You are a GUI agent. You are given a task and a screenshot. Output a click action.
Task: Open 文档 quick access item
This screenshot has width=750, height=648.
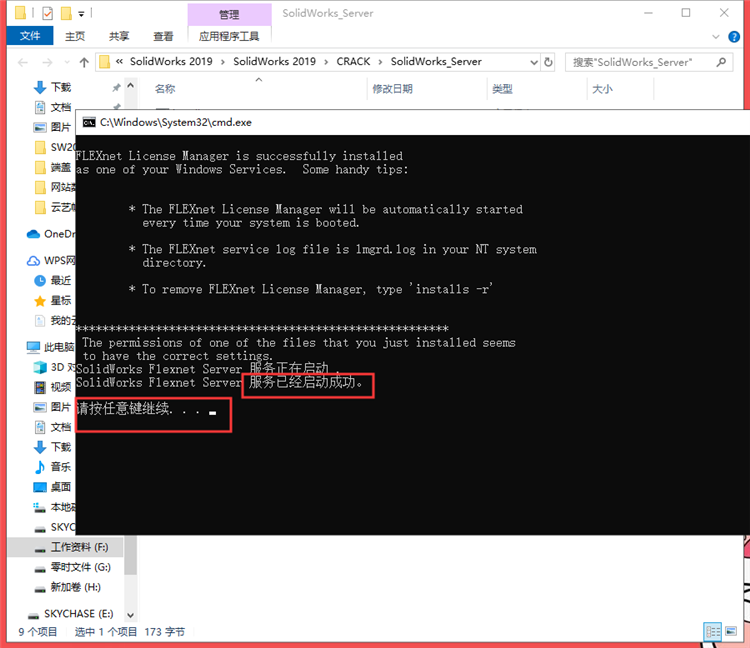coord(53,107)
